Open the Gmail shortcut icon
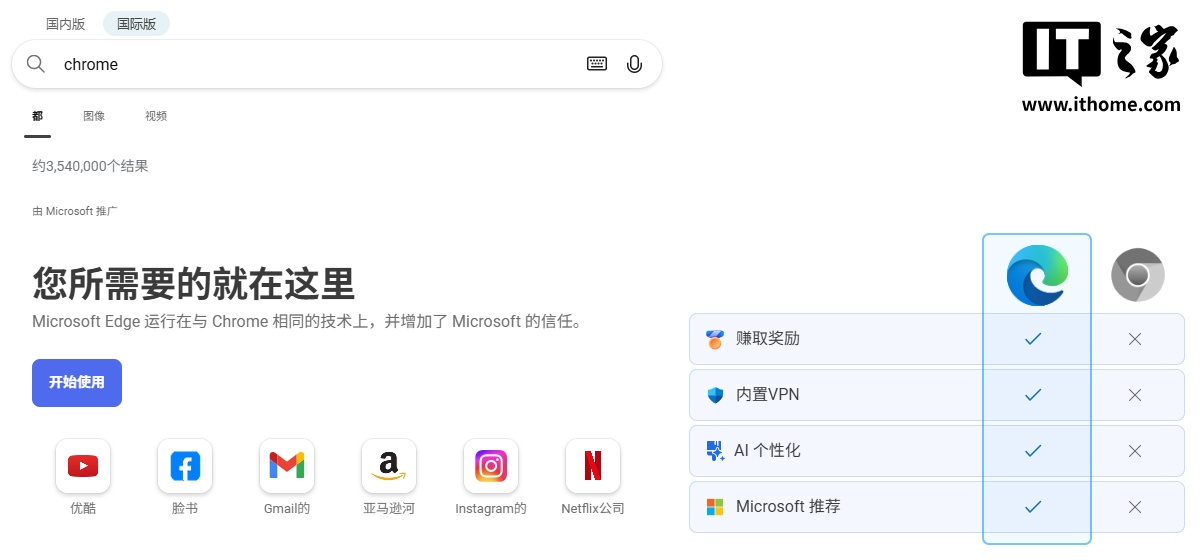Viewport: 1199px width, 560px height. click(287, 466)
